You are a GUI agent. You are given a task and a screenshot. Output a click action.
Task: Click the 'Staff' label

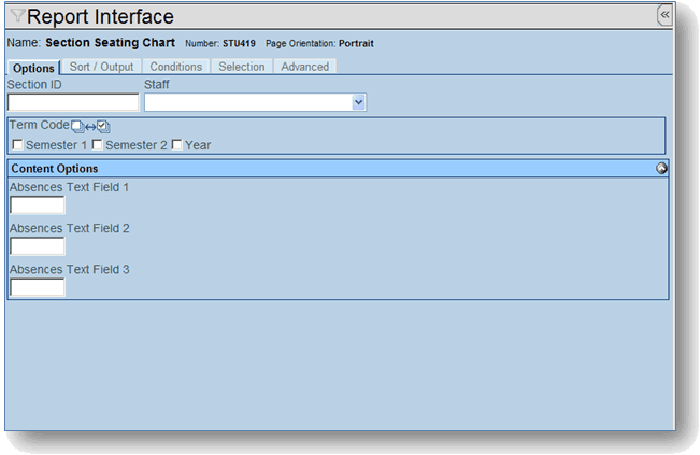[157, 84]
